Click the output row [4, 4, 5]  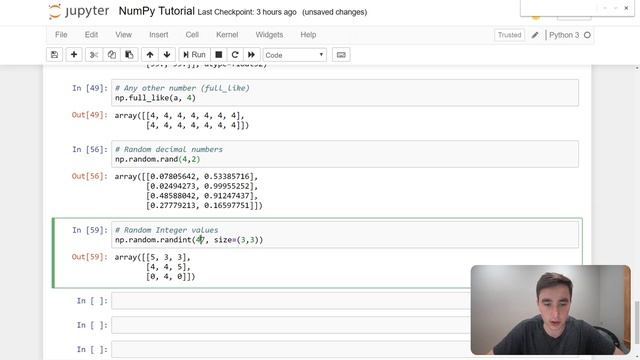coord(168,267)
